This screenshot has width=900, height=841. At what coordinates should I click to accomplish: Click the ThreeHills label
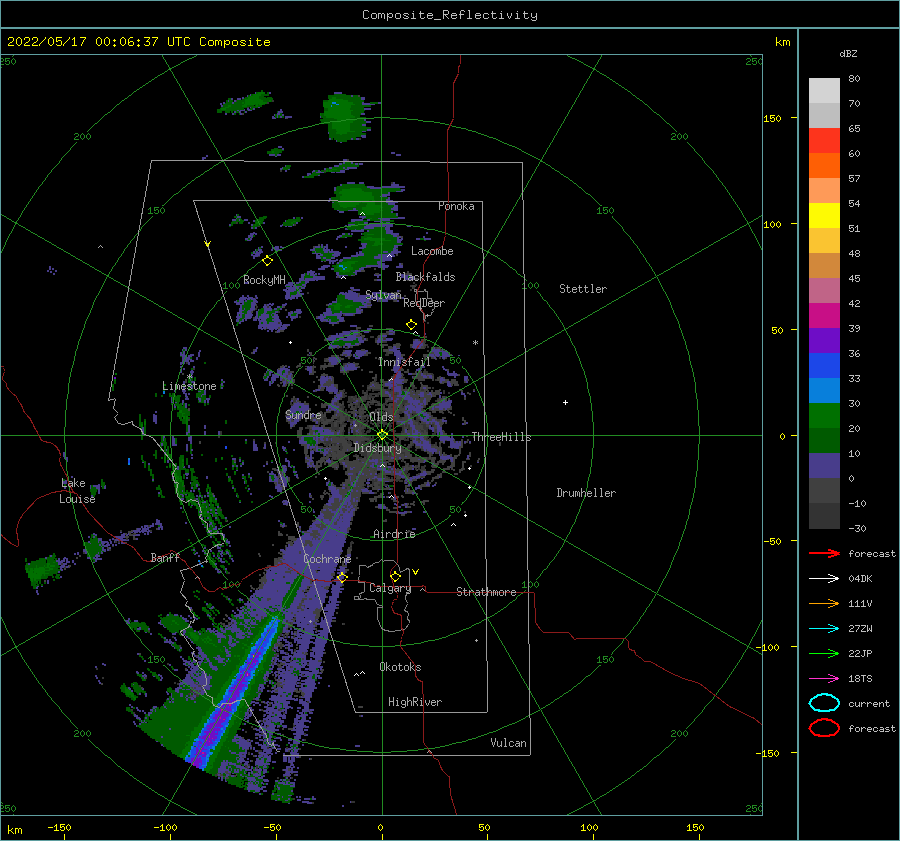pyautogui.click(x=502, y=437)
